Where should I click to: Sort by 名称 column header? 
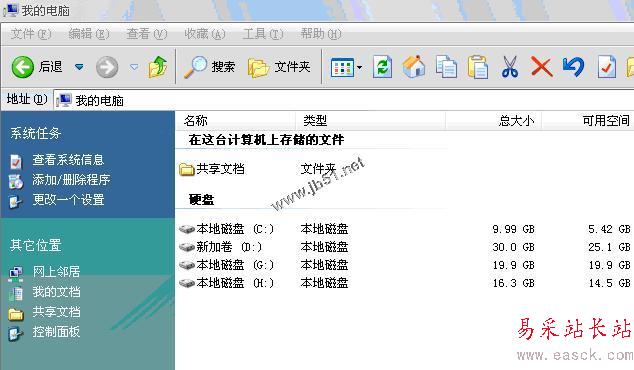click(x=236, y=120)
